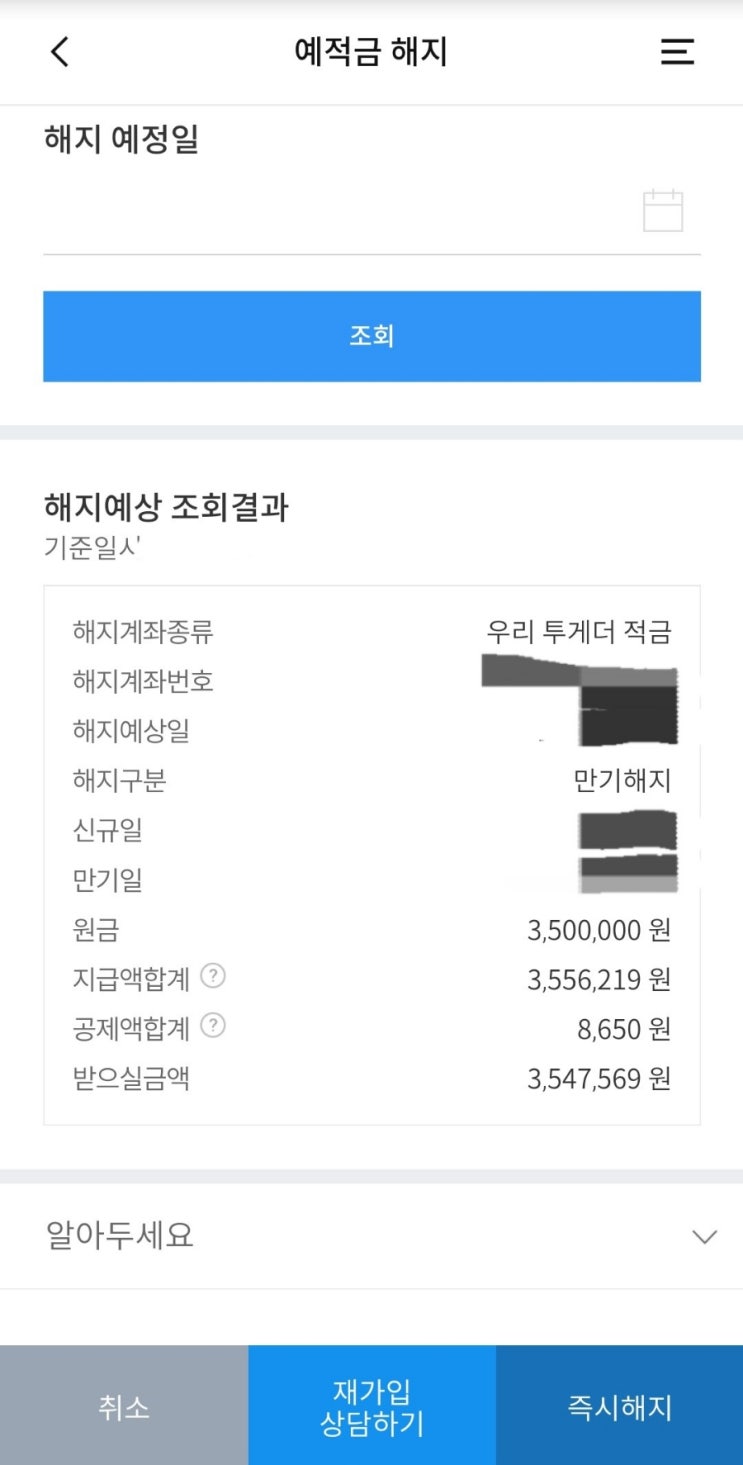Tap help icon next to 공제액합계
The image size is (743, 1465).
coord(213,1026)
